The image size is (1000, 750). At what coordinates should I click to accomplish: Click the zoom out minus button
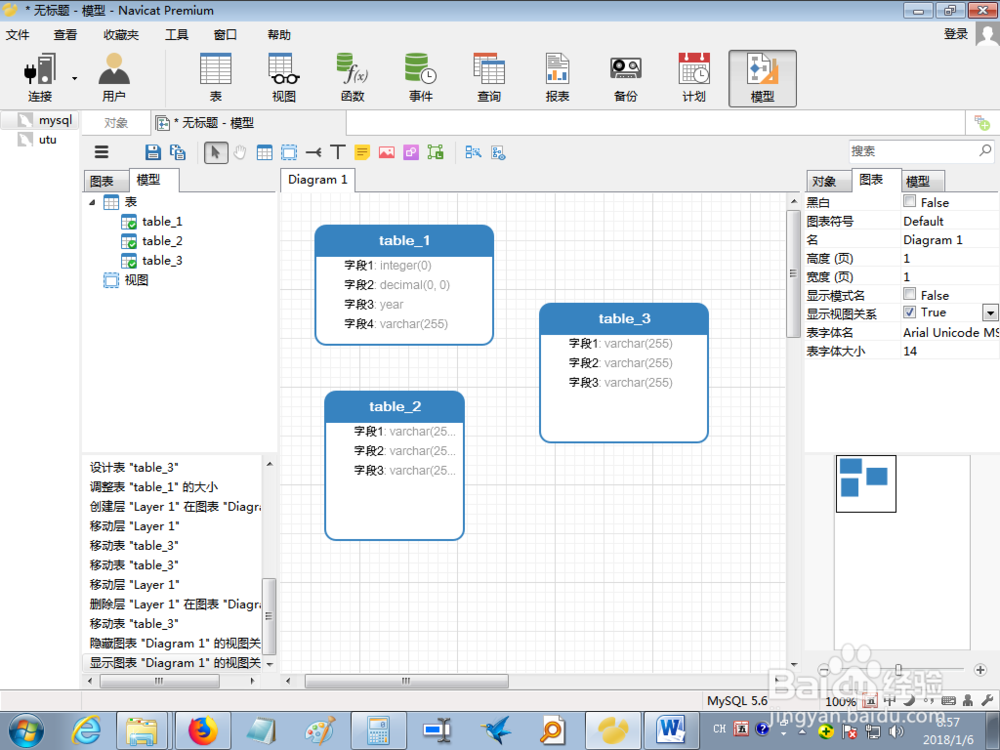point(824,670)
